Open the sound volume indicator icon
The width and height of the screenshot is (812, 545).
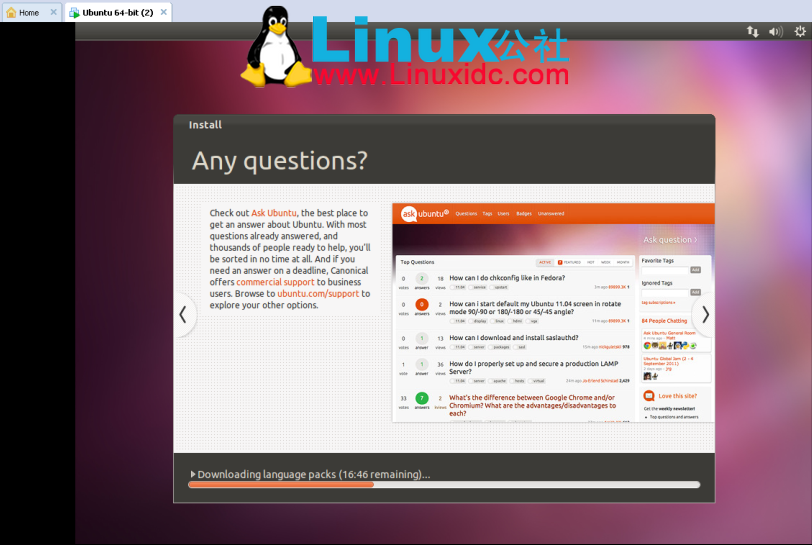pyautogui.click(x=776, y=32)
